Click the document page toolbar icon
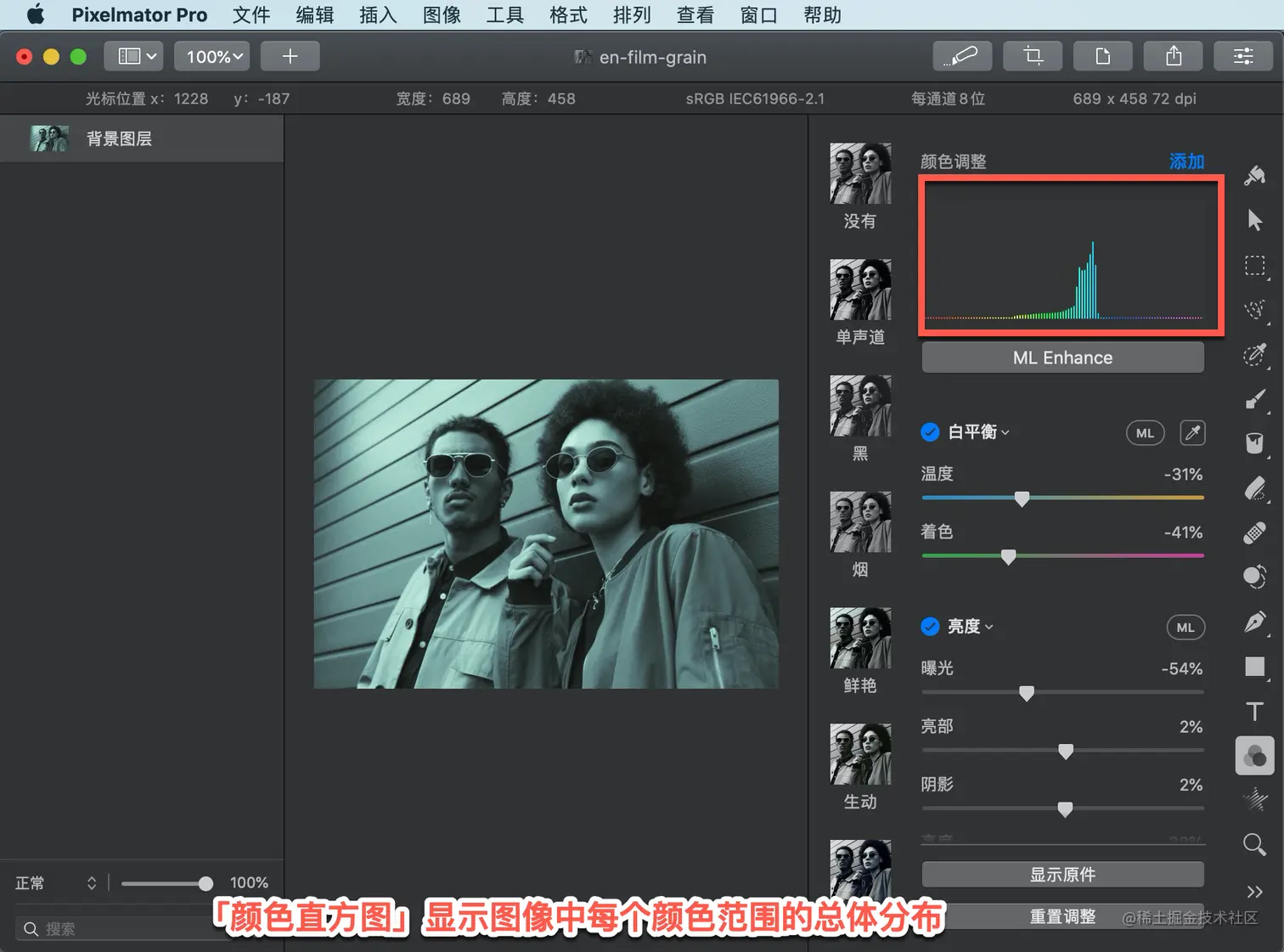Screen dimensions: 1284x952 coord(1103,56)
